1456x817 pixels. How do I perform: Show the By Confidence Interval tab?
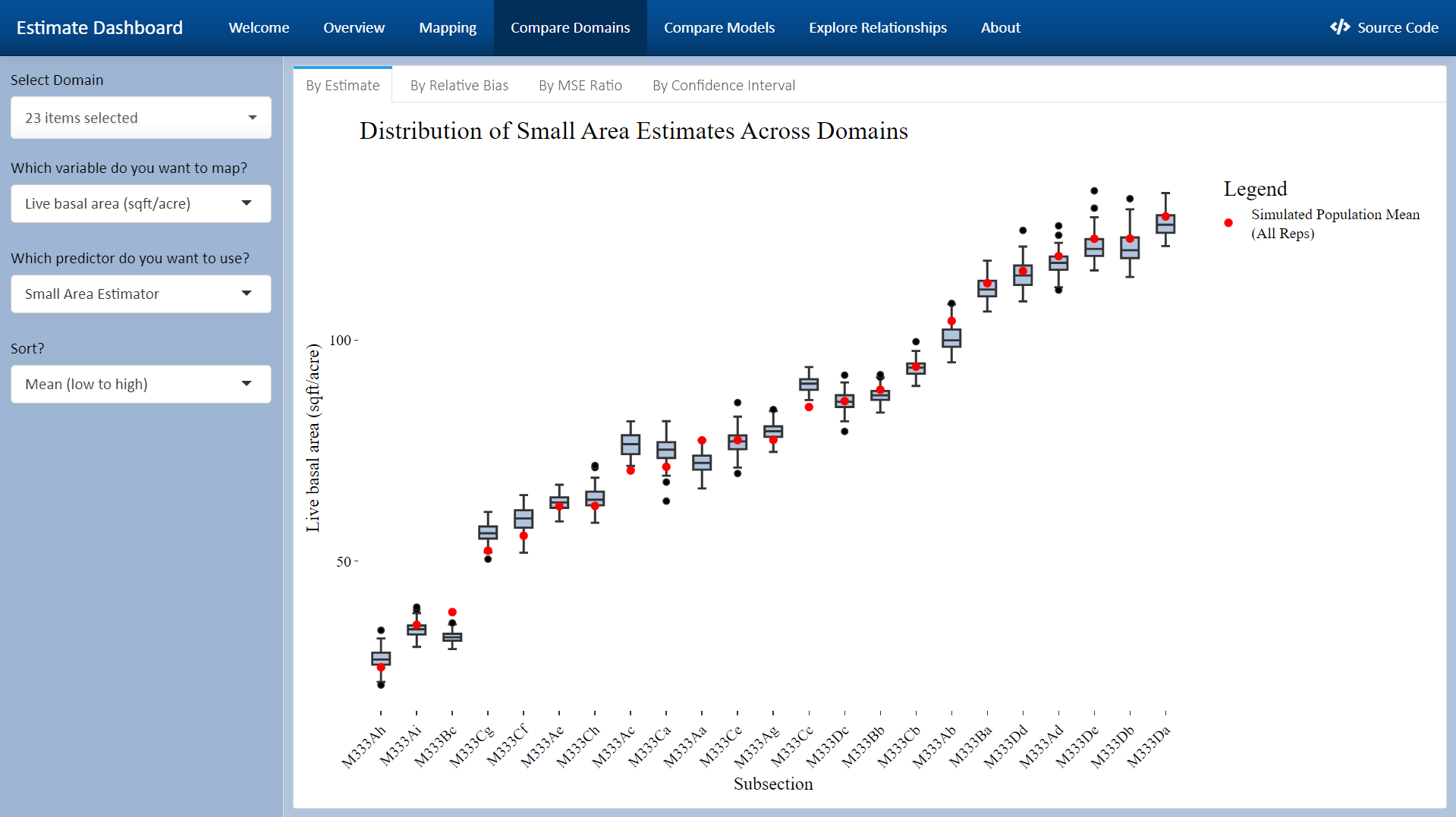(724, 85)
